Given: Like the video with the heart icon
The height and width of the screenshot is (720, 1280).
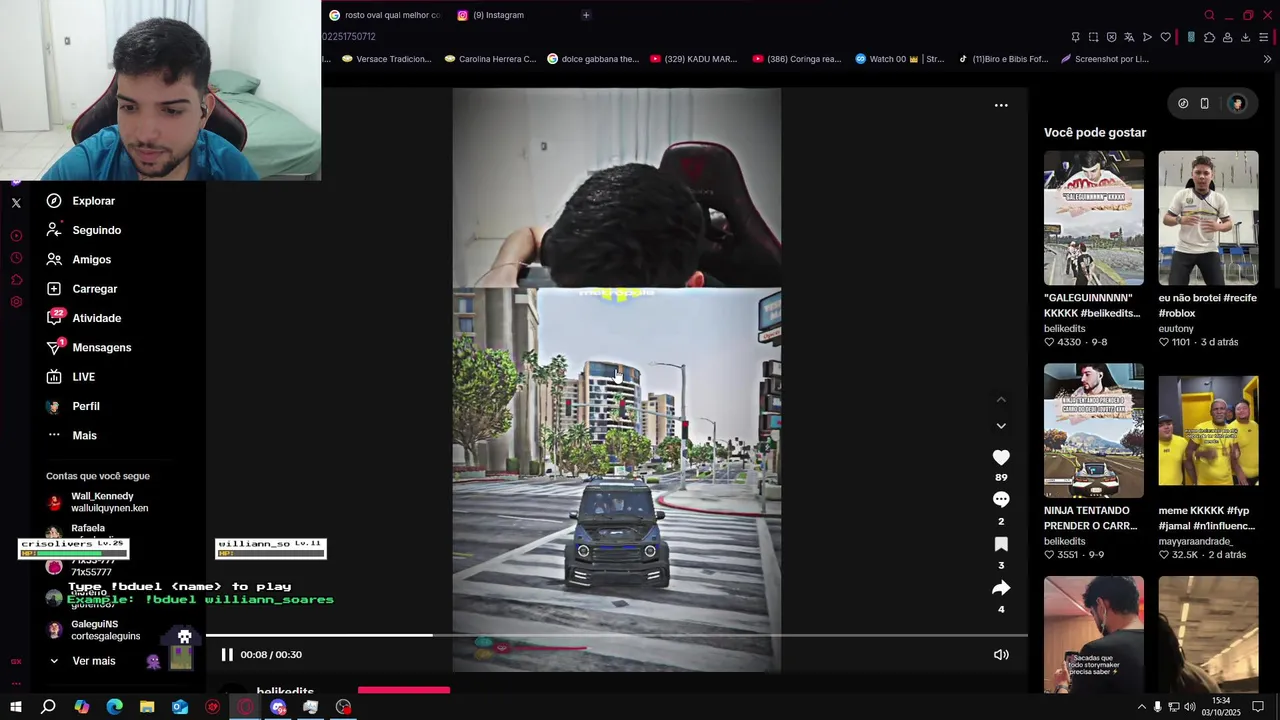Looking at the screenshot, I should 1001,457.
